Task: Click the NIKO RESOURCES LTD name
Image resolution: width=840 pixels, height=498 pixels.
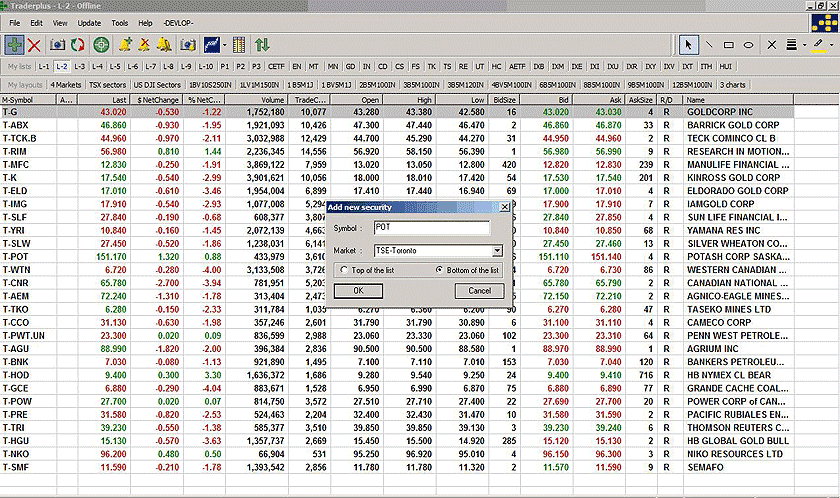Action: click(x=735, y=454)
